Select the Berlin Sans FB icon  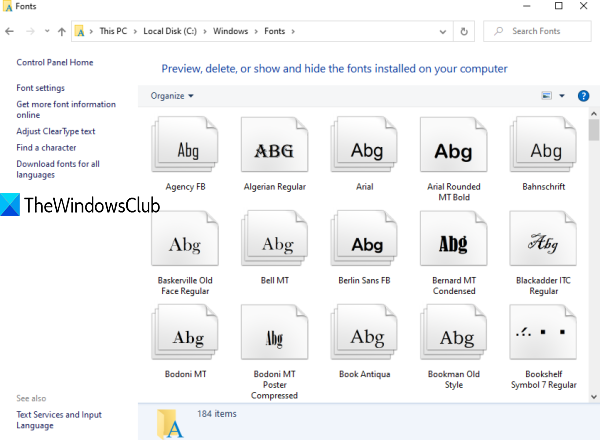[364, 238]
